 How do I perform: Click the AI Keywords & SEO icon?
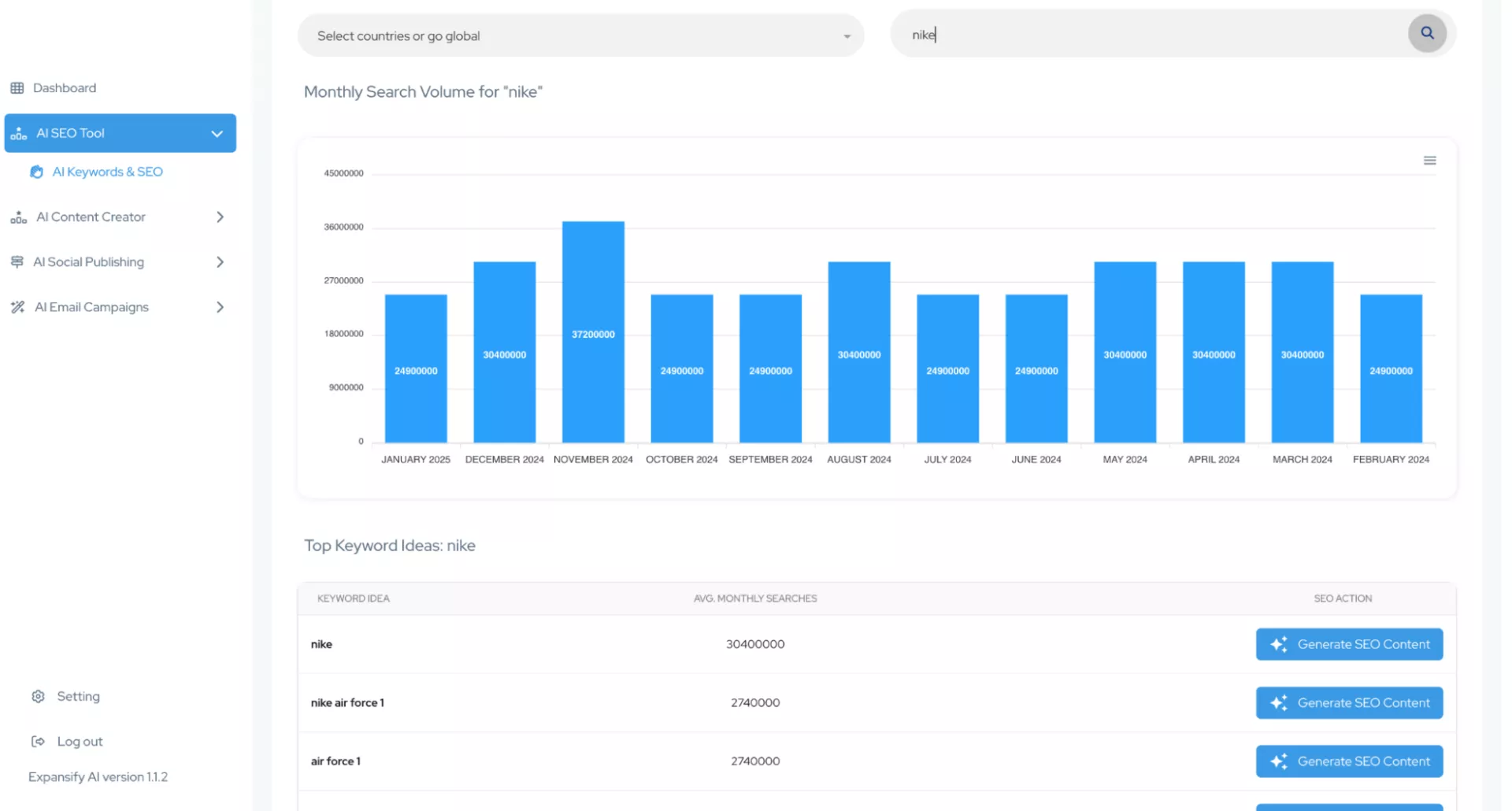(36, 172)
